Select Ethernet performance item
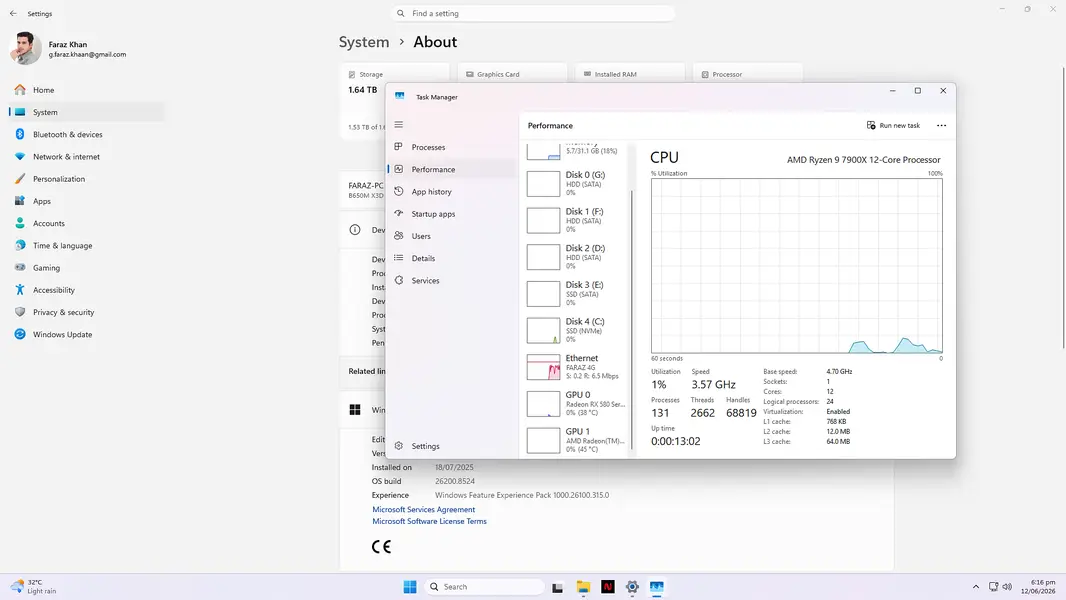 tap(576, 367)
